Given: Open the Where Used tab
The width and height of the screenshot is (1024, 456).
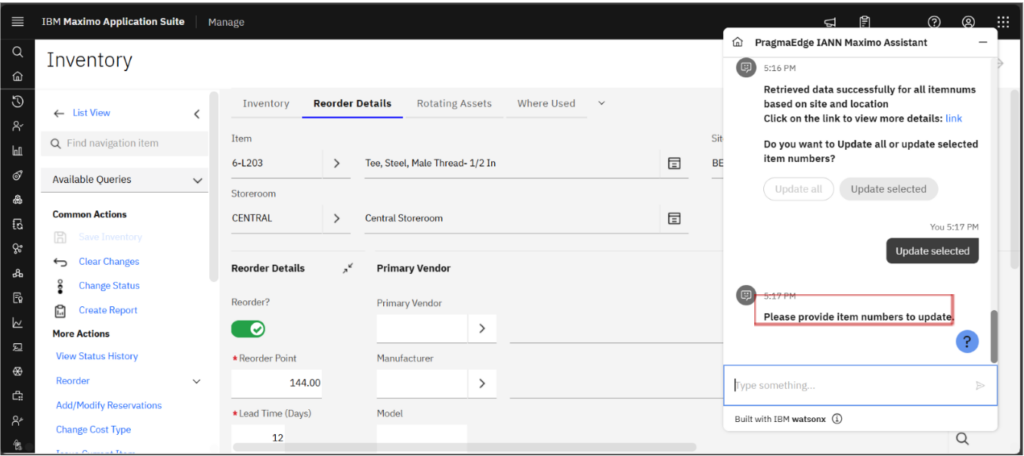Looking at the screenshot, I should tap(546, 103).
